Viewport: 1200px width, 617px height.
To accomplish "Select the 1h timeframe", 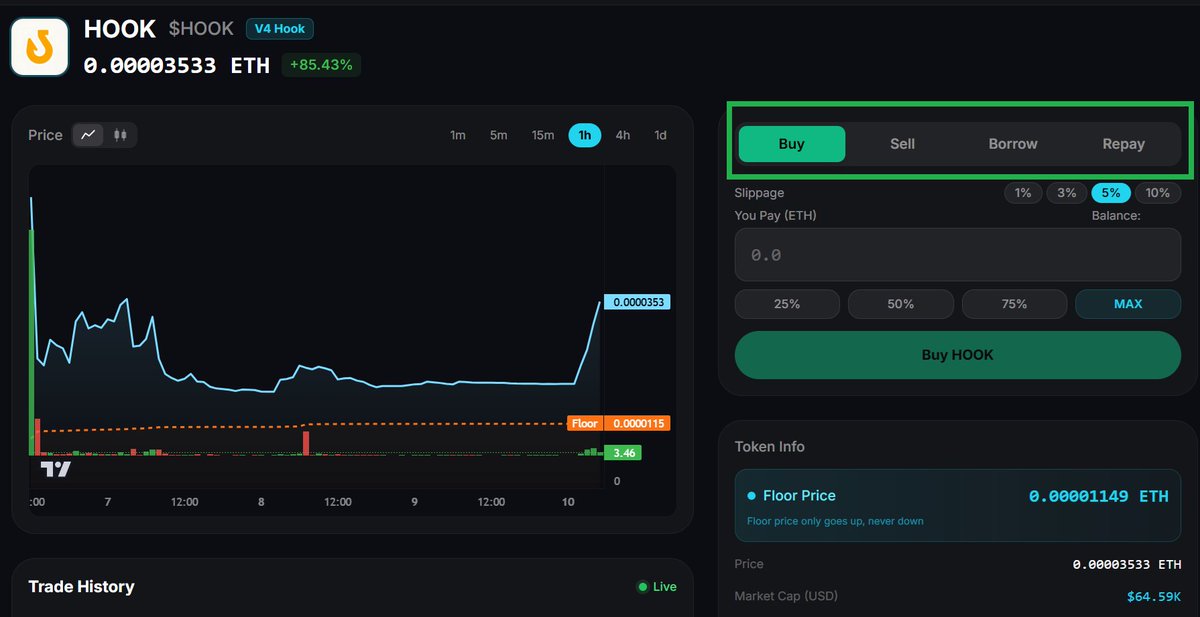I will click(585, 135).
